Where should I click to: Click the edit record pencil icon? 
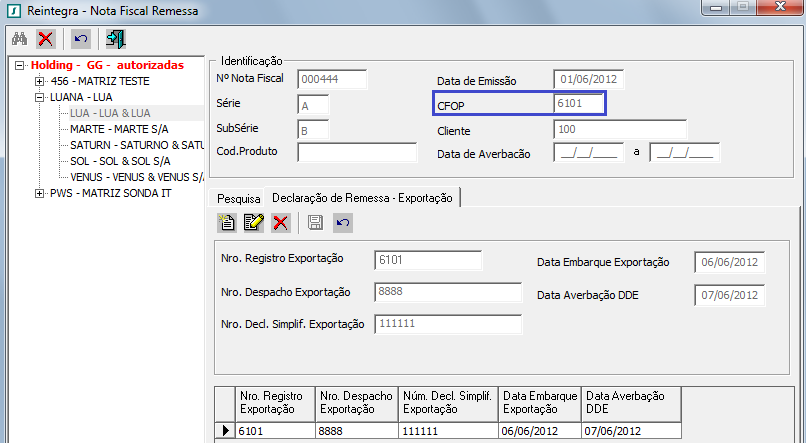[x=253, y=223]
